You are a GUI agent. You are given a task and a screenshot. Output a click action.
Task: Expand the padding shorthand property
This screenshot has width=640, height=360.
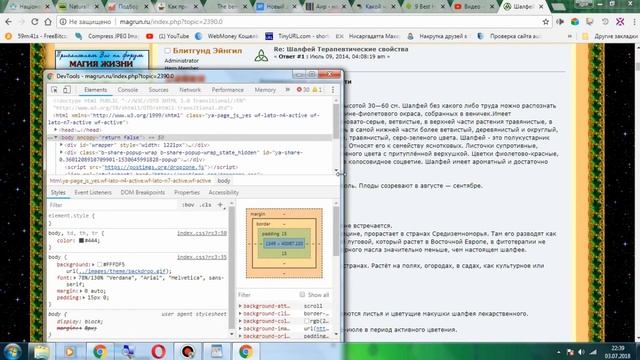tap(84, 298)
